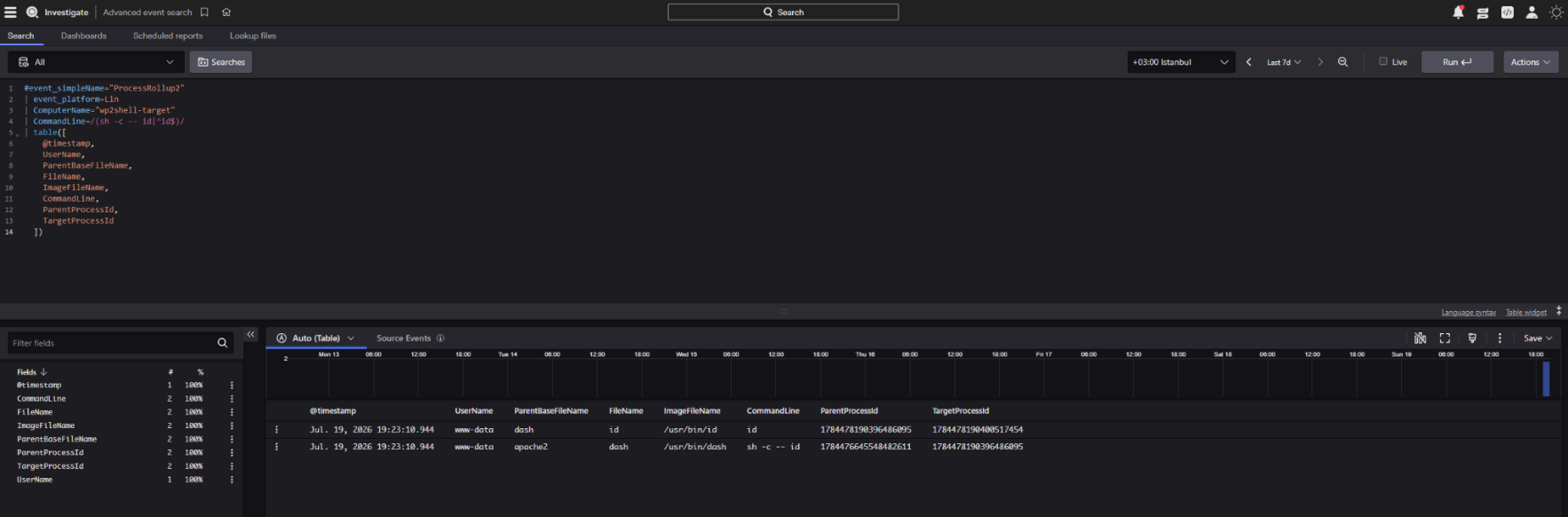Viewport: 1568px width, 517px height.
Task: Click the blue histogram bar on Sun 19
Action: (1546, 378)
